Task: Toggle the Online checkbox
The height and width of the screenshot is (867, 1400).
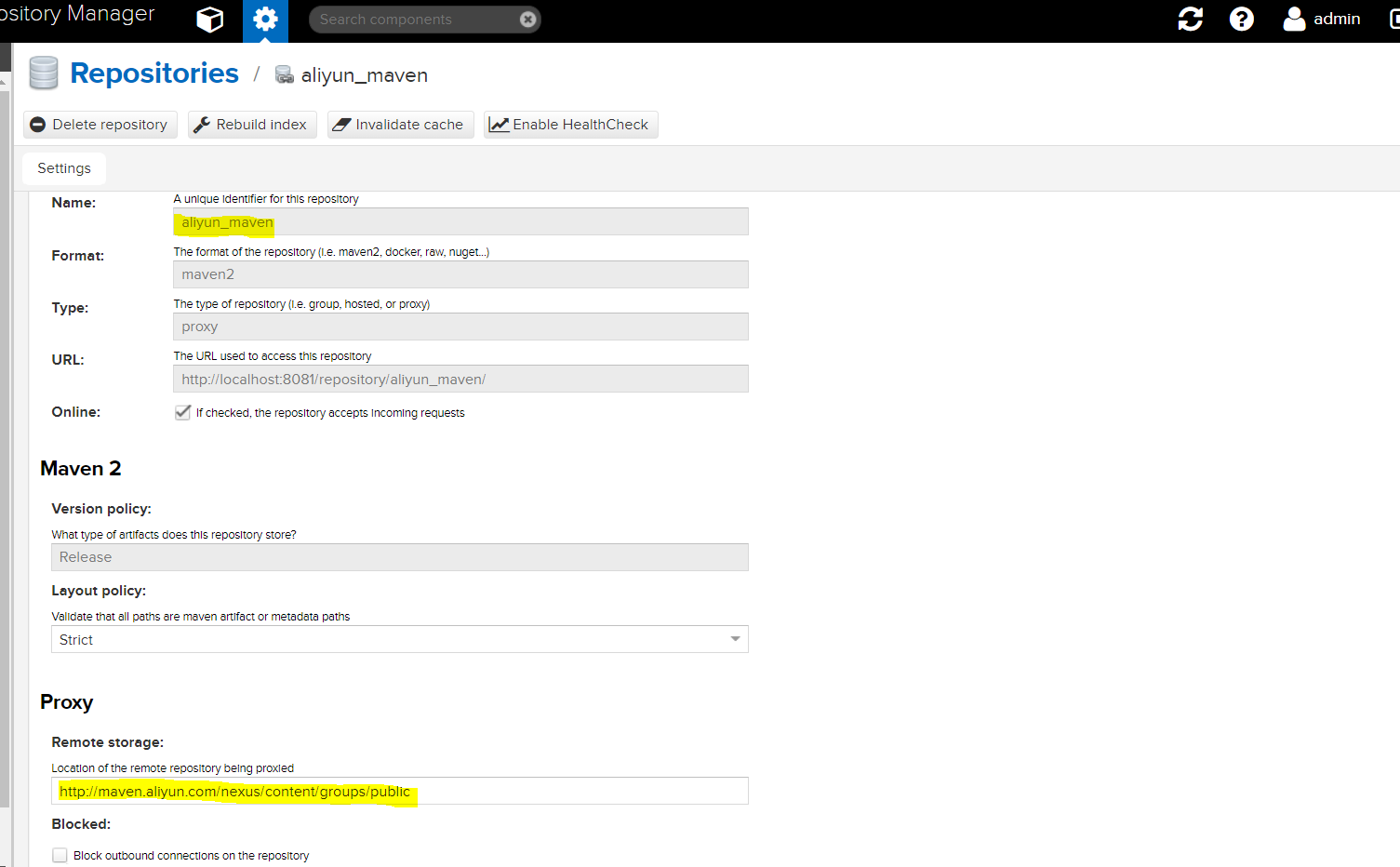Action: [183, 412]
